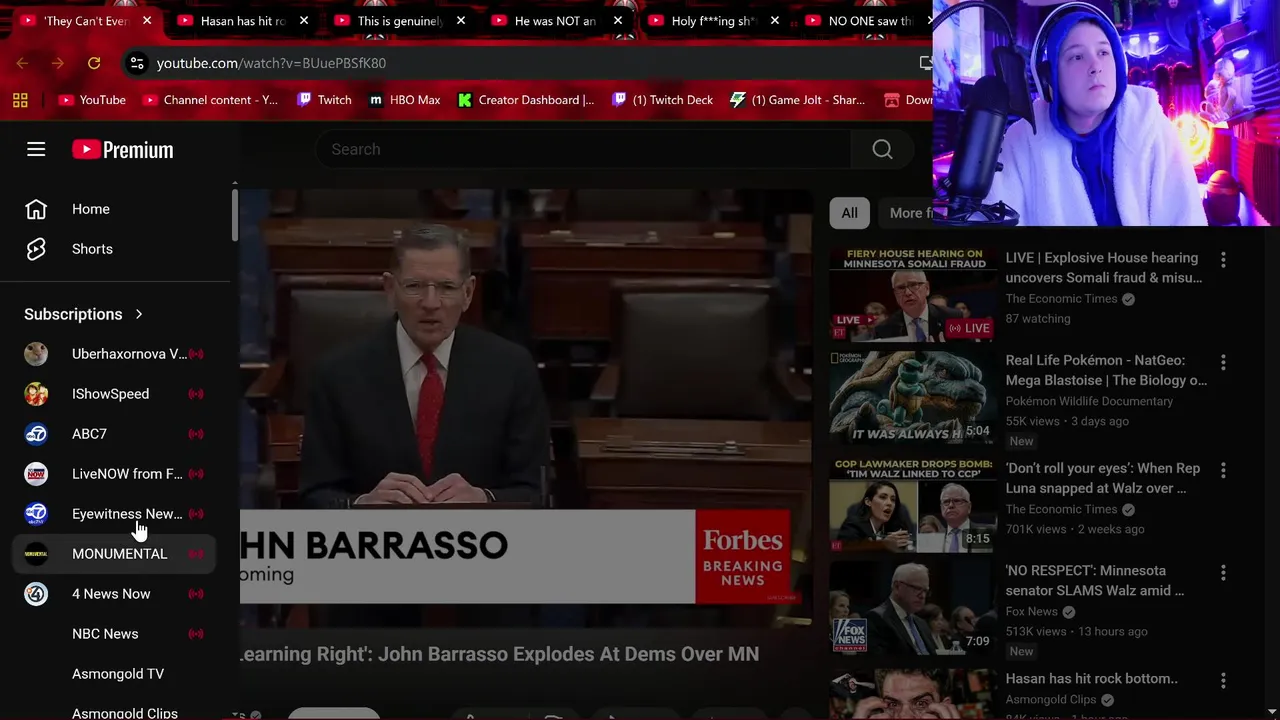This screenshot has width=1280, height=720.
Task: Open the YouTube guide hamburger menu
Action: pyautogui.click(x=36, y=149)
